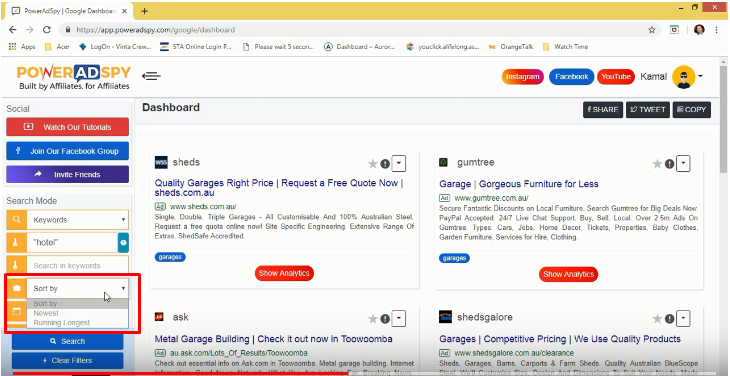The height and width of the screenshot is (376, 730).
Task: Click the shedsgalore advertiser logo
Action: click(446, 317)
